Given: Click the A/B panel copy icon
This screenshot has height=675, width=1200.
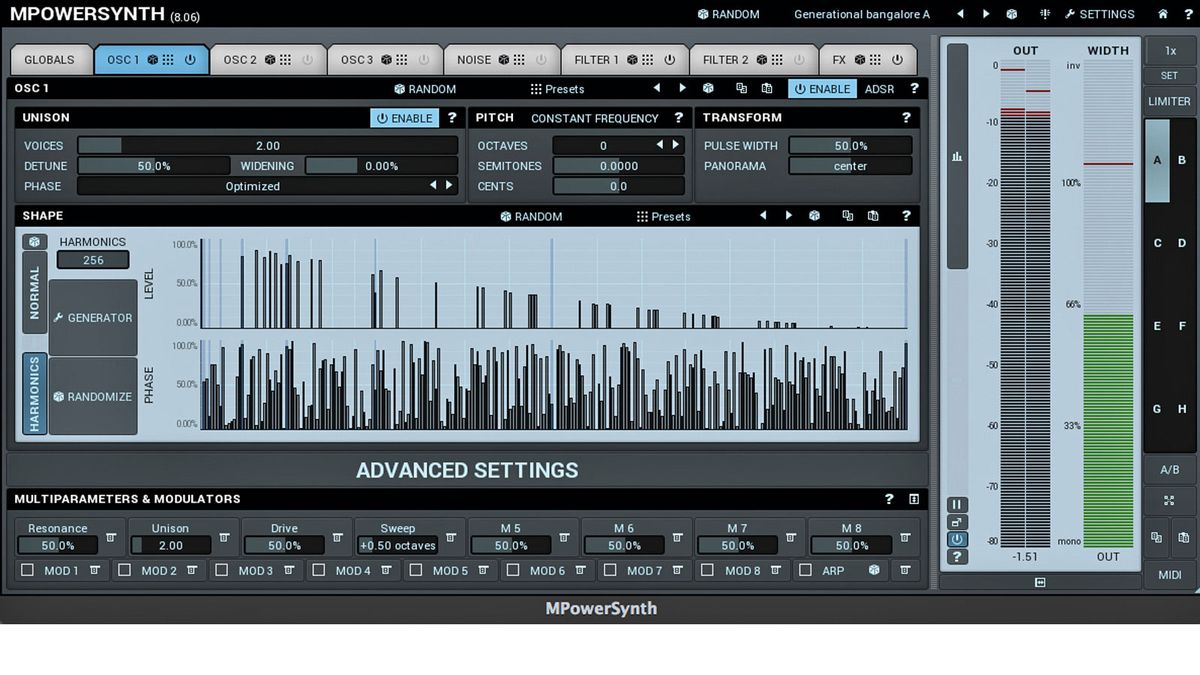Looking at the screenshot, I should click(x=1156, y=537).
